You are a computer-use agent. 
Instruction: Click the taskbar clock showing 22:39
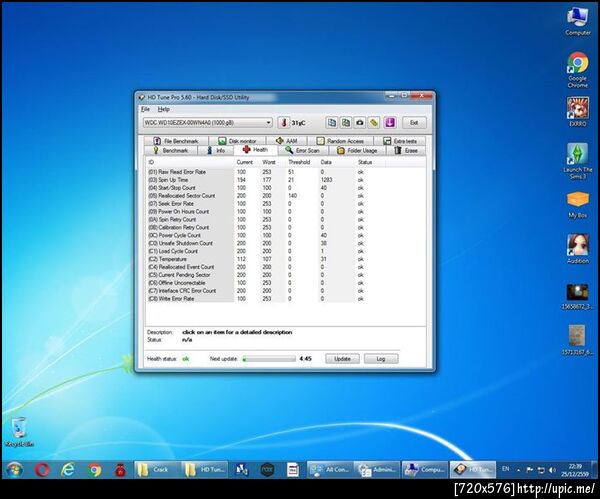tap(575, 470)
